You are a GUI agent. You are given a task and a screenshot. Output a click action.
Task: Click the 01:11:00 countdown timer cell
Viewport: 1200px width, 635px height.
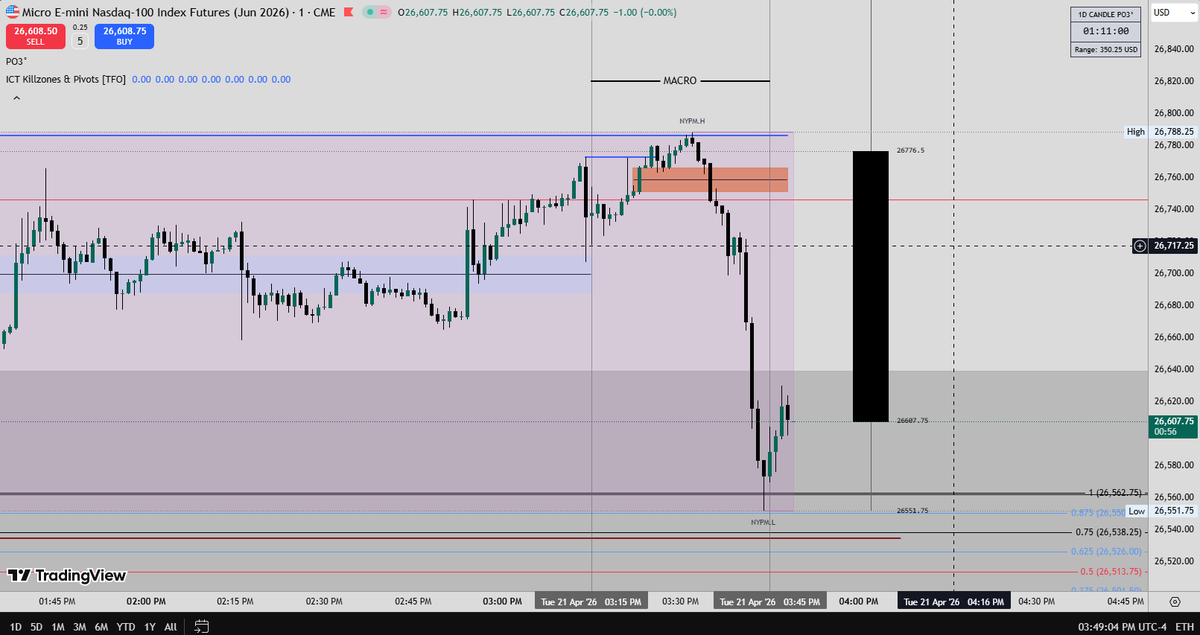(1105, 31)
